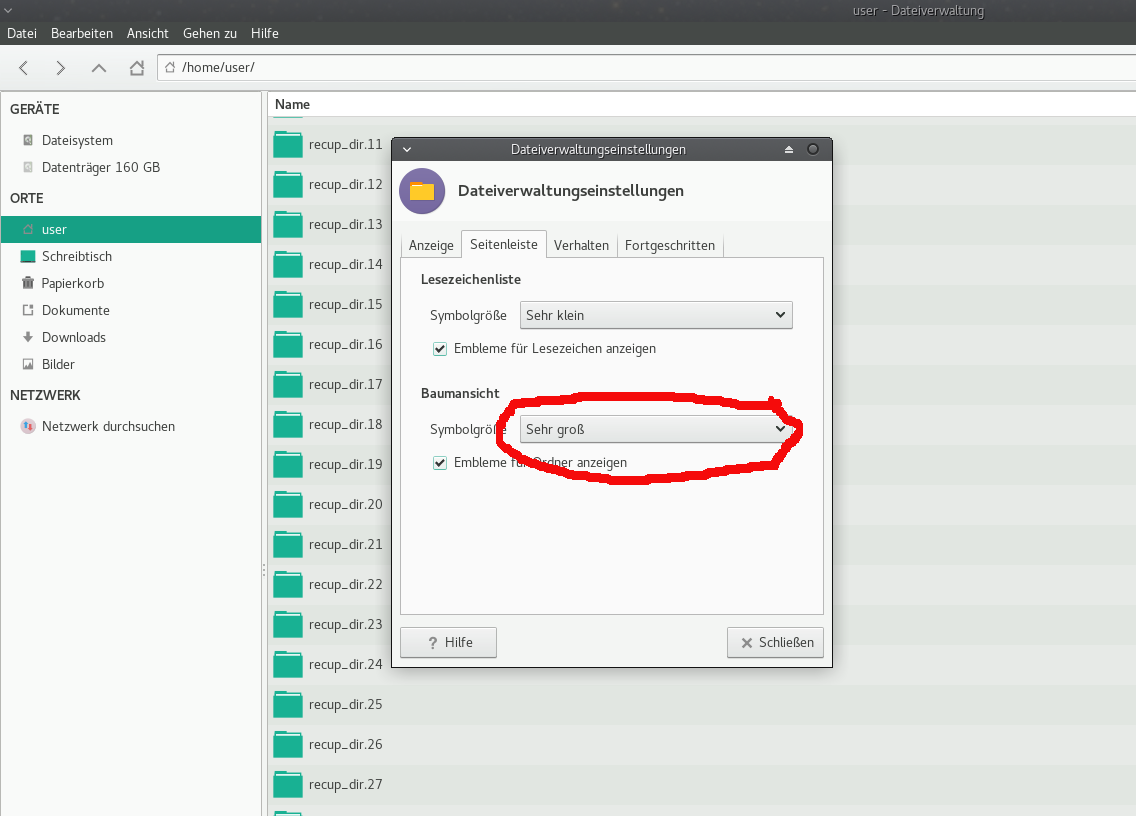This screenshot has width=1136, height=816.
Task: Click the Schließen button
Action: [x=775, y=642]
